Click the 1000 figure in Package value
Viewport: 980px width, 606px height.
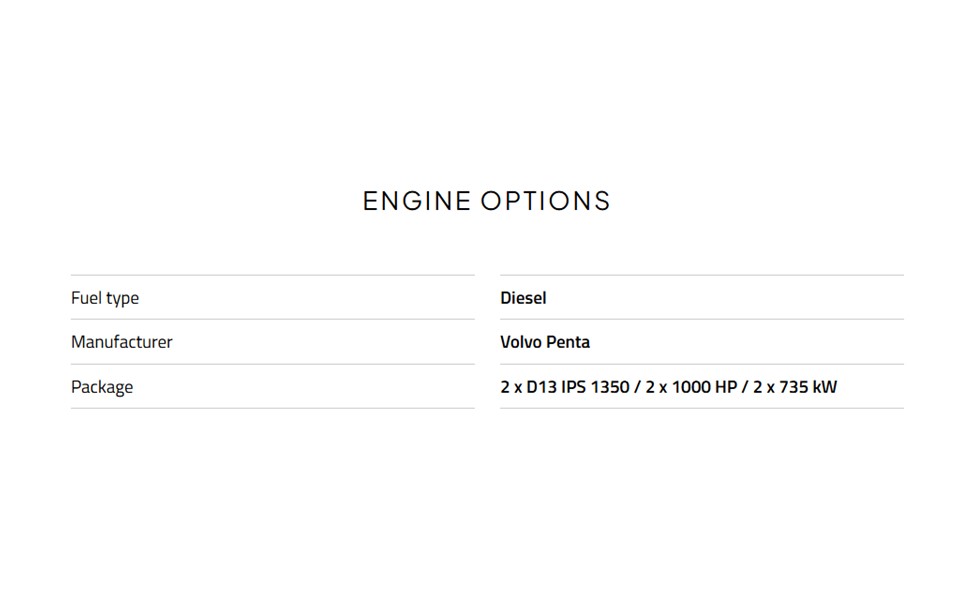690,387
